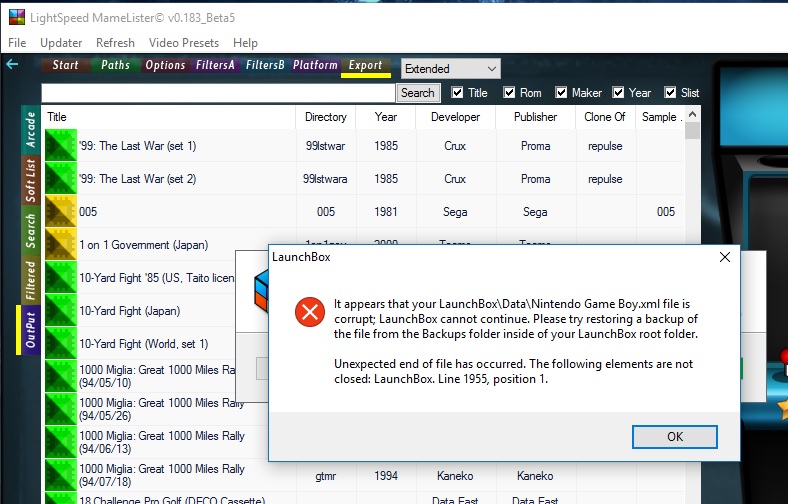Click the LightSpeed MameLister app icon

click(x=17, y=18)
